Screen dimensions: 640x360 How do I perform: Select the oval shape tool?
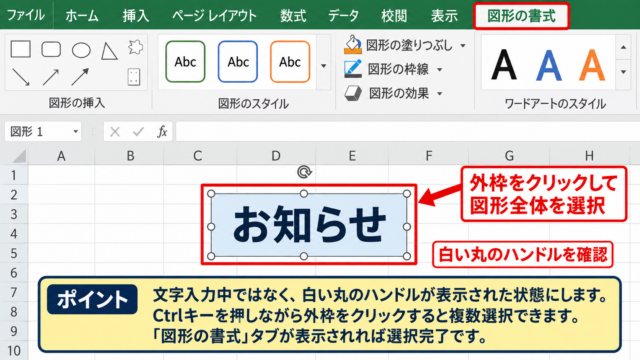pos(81,50)
